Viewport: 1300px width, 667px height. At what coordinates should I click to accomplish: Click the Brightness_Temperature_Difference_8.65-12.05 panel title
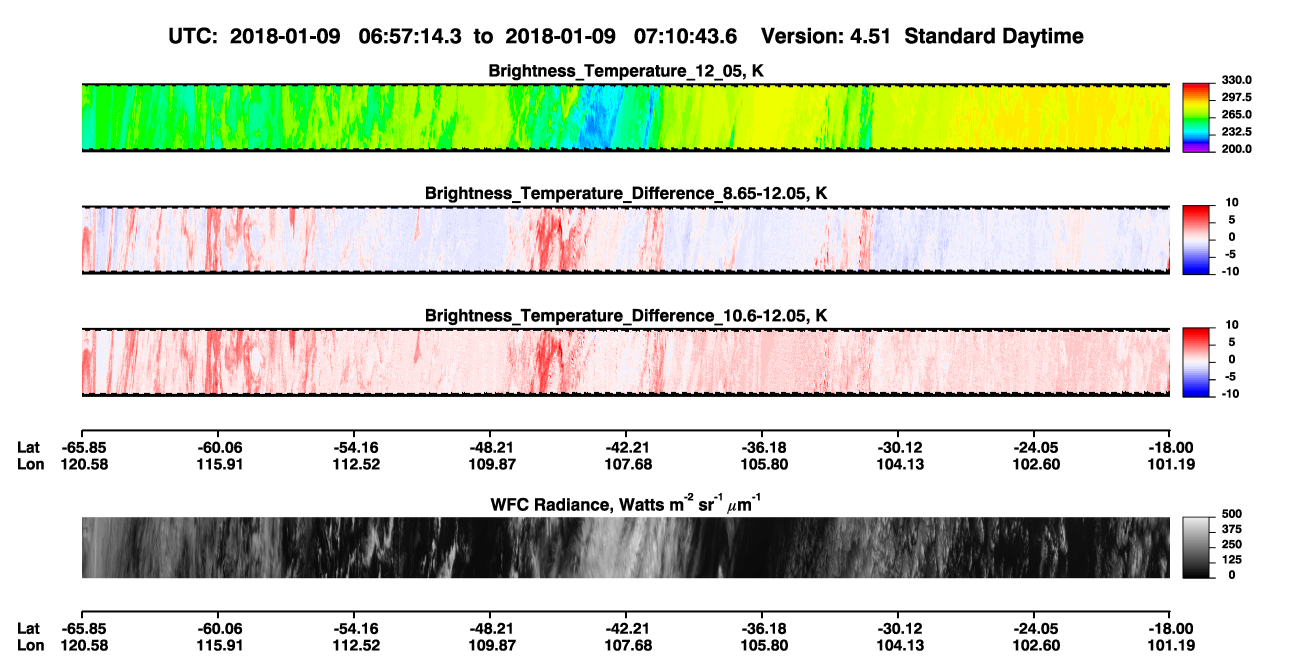(626, 193)
